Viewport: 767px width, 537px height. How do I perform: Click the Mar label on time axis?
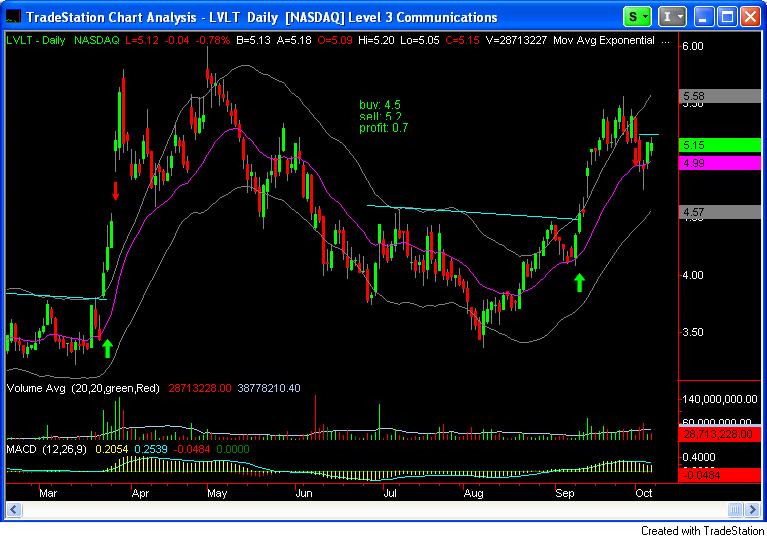[x=48, y=493]
